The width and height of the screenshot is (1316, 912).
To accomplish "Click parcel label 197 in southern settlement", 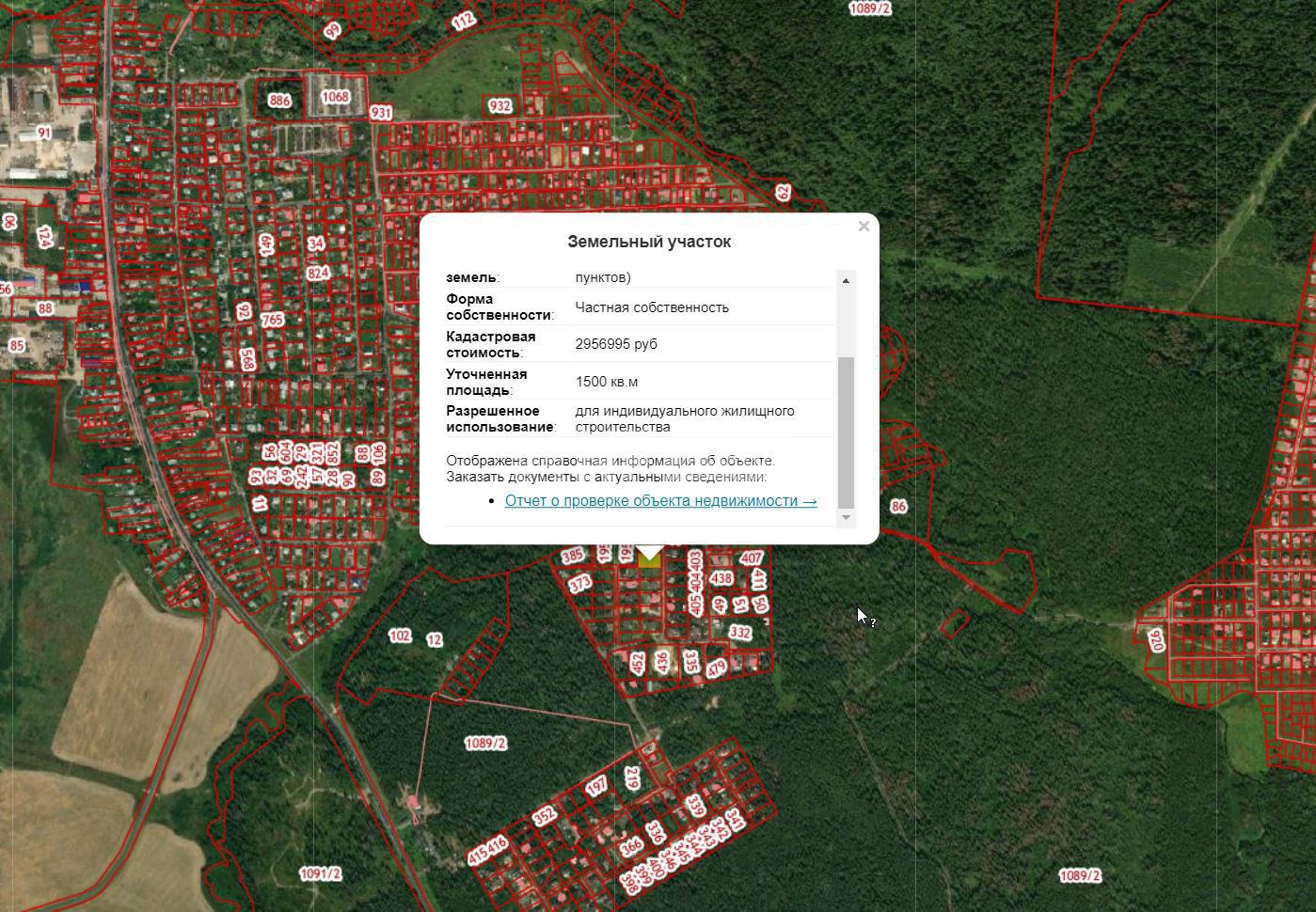I will (x=596, y=787).
